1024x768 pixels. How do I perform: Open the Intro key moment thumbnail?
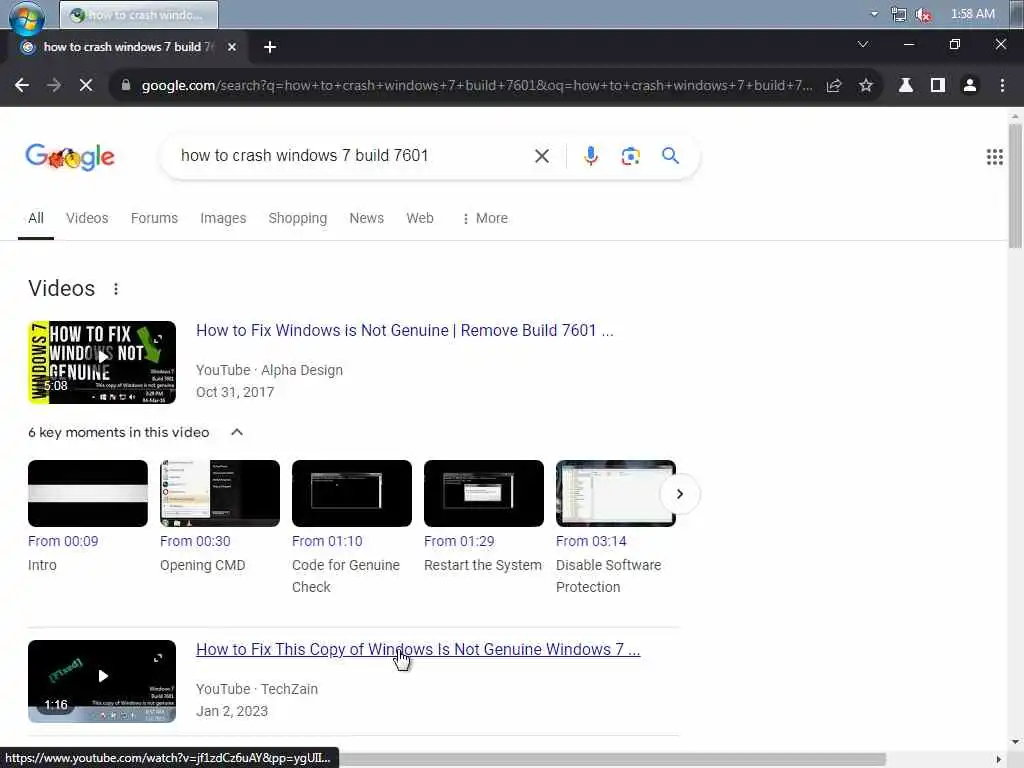(88, 494)
